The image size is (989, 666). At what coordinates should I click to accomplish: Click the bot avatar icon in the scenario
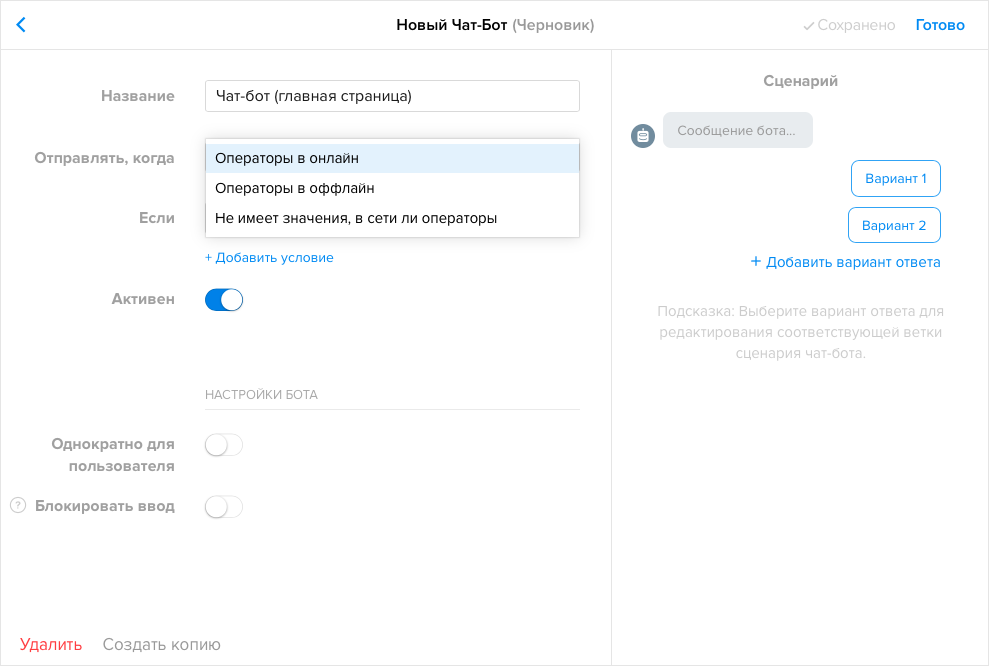(x=642, y=135)
